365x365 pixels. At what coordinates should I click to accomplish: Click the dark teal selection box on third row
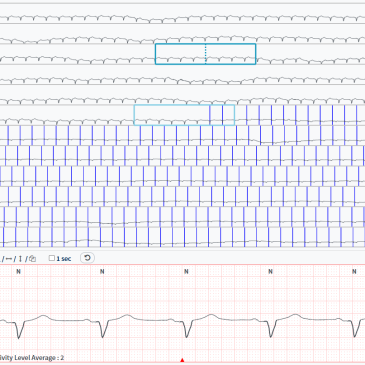(x=205, y=54)
